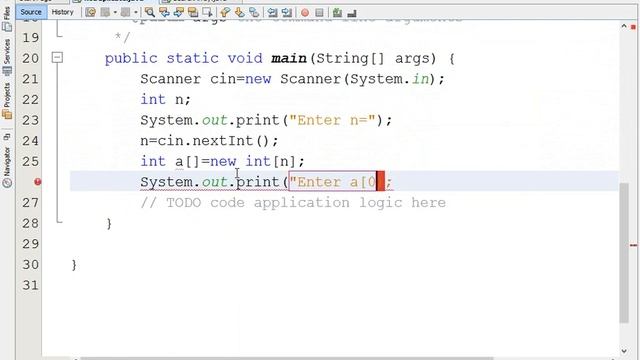
Task: Open the Back history dropdown arrow
Action: (x=115, y=13)
